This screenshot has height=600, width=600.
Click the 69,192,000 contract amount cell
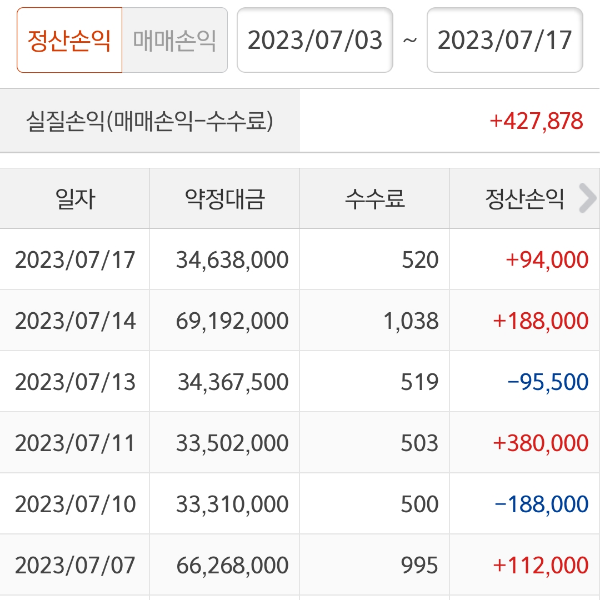pos(232,321)
